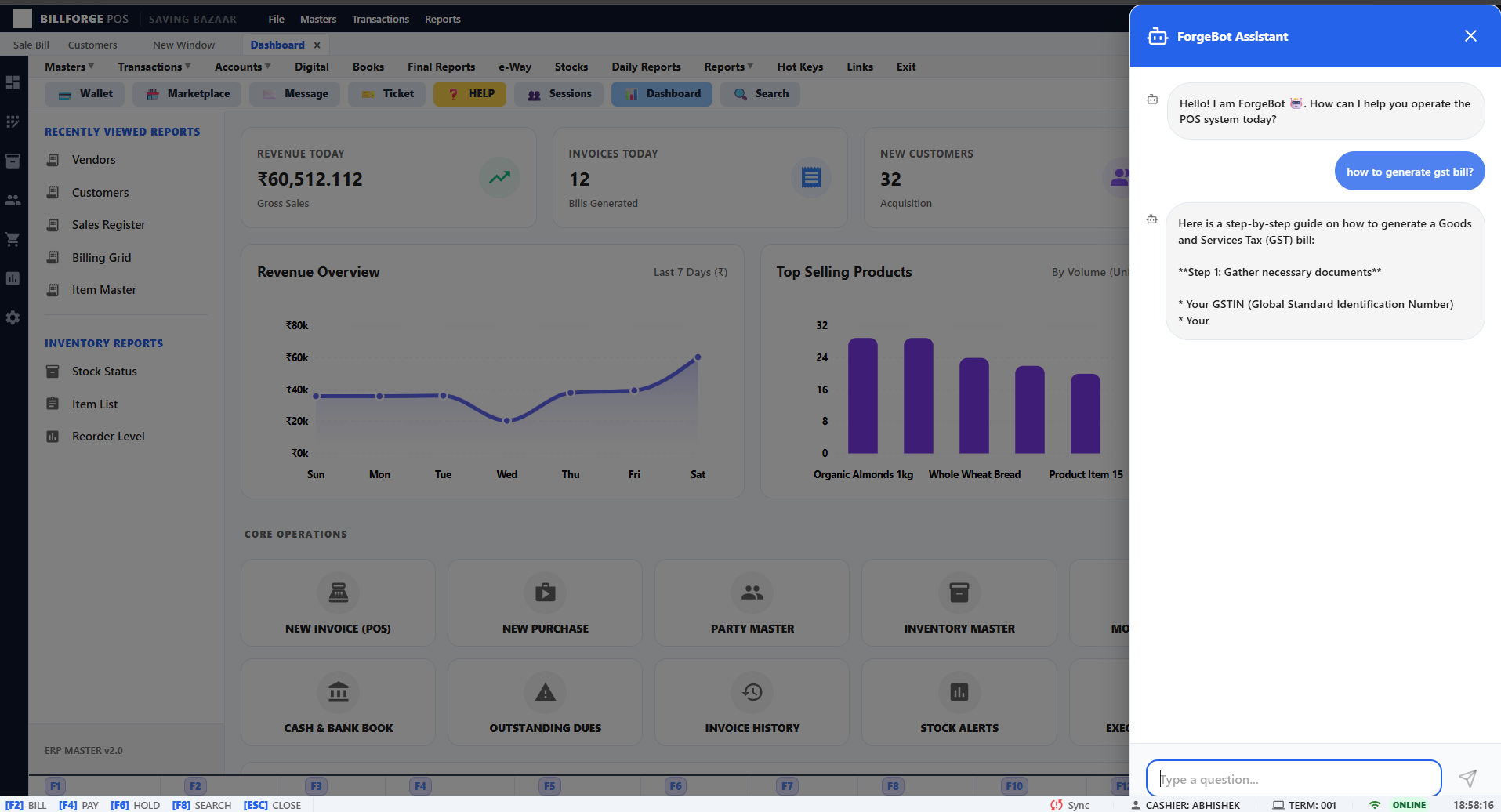The image size is (1501, 812).
Task: Expand the Transactions dropdown in navigation
Action: [154, 67]
